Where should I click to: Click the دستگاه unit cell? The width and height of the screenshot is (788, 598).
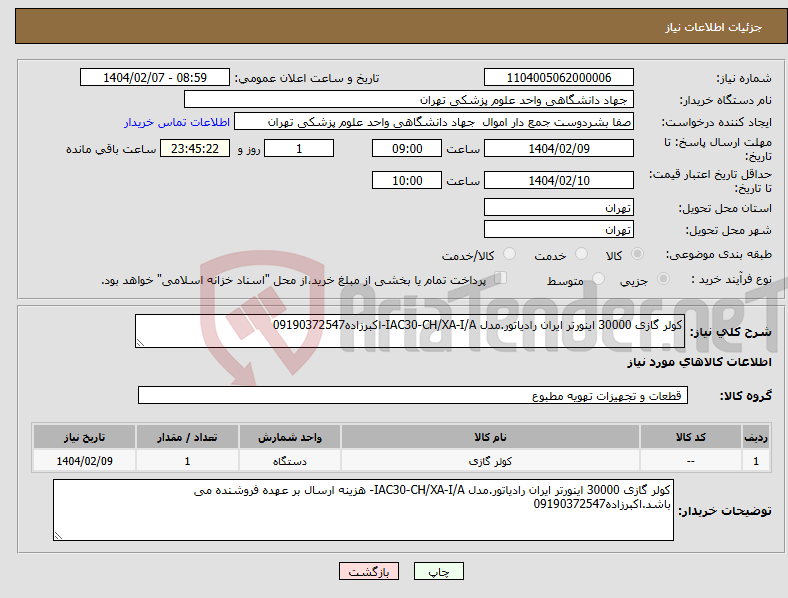pos(290,461)
